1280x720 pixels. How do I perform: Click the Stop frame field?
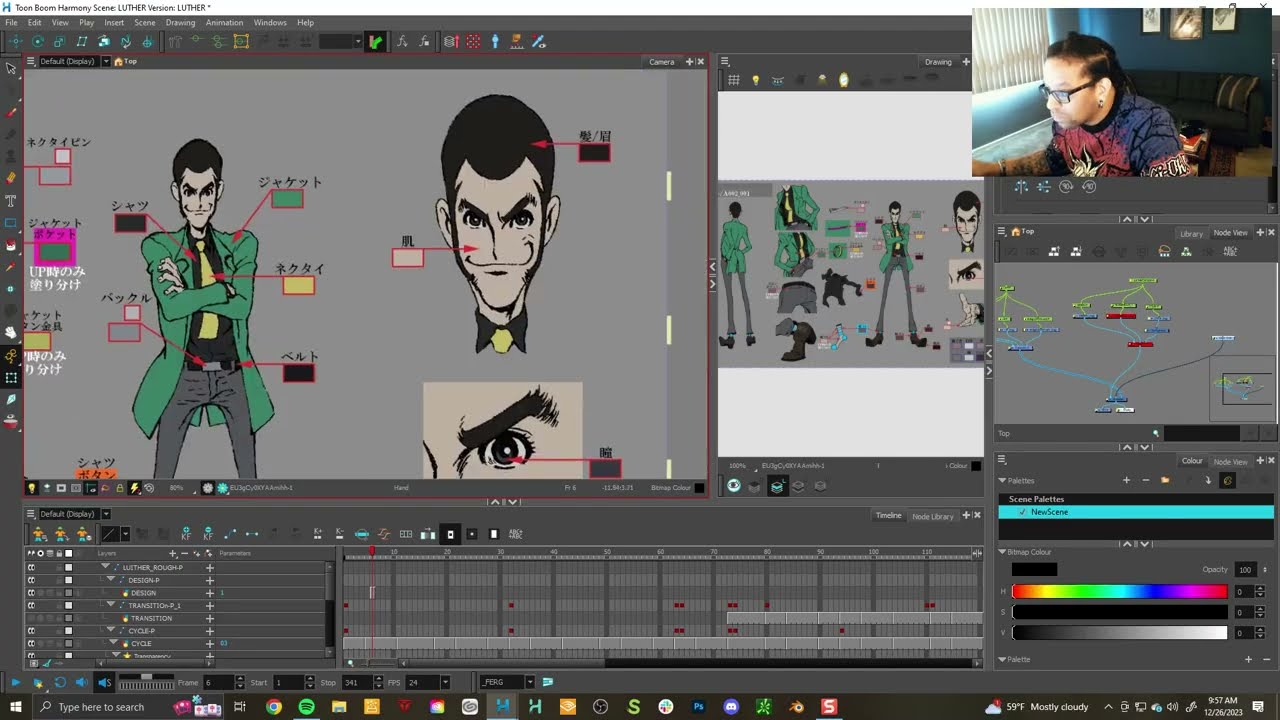[x=357, y=683]
